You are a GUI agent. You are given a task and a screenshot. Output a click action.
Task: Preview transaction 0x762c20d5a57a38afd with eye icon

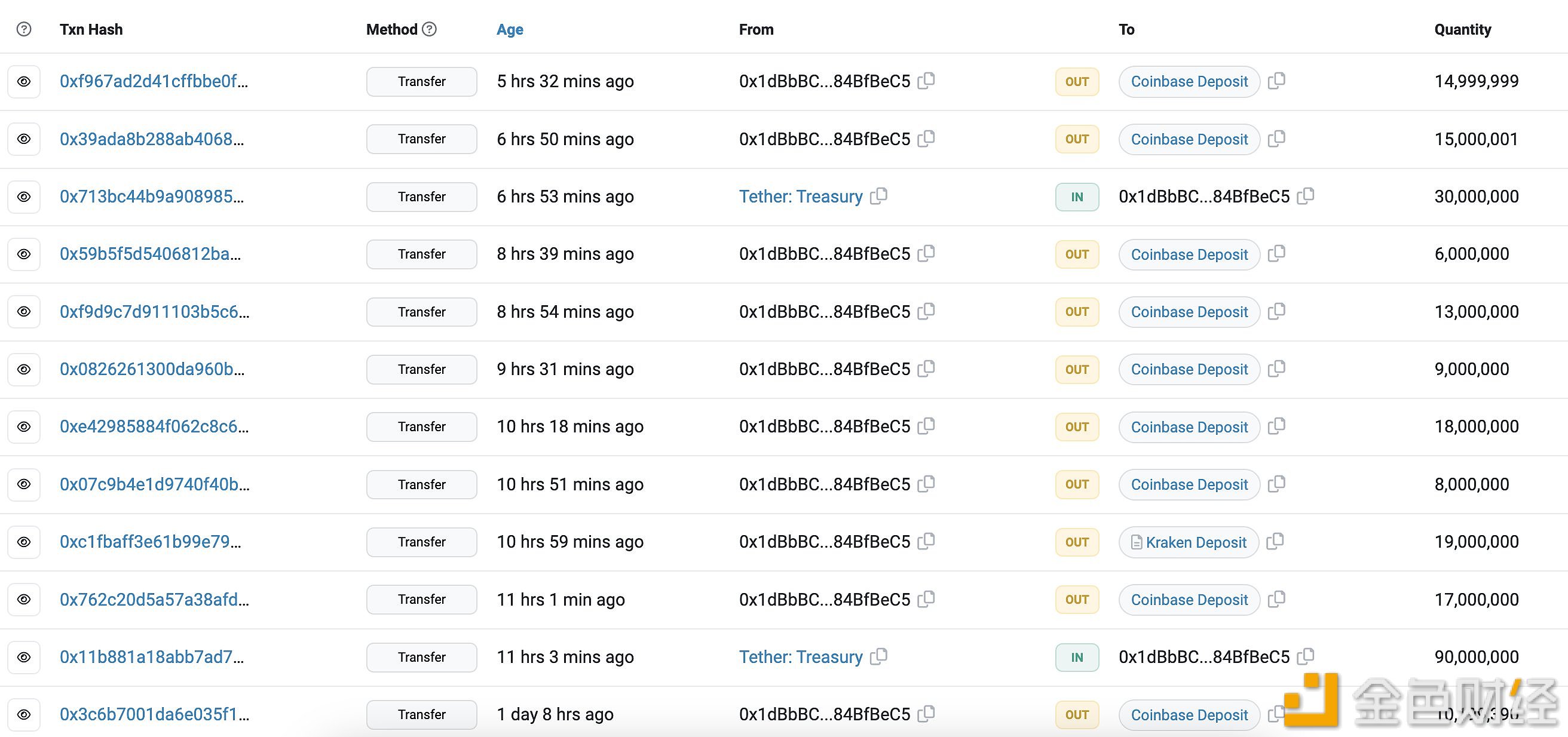point(24,600)
